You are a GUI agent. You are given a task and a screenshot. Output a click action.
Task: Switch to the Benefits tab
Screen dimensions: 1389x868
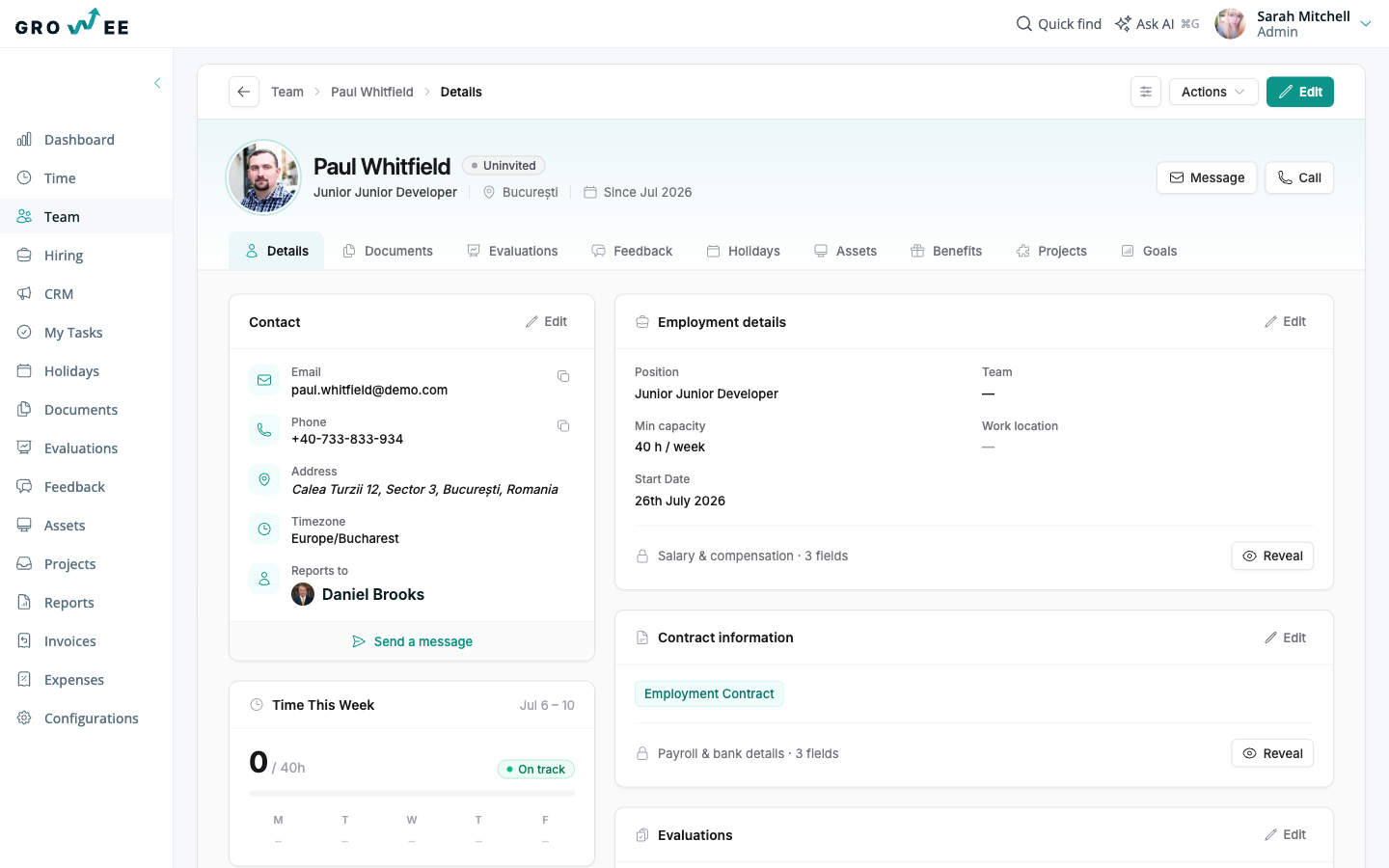pyautogui.click(x=946, y=251)
